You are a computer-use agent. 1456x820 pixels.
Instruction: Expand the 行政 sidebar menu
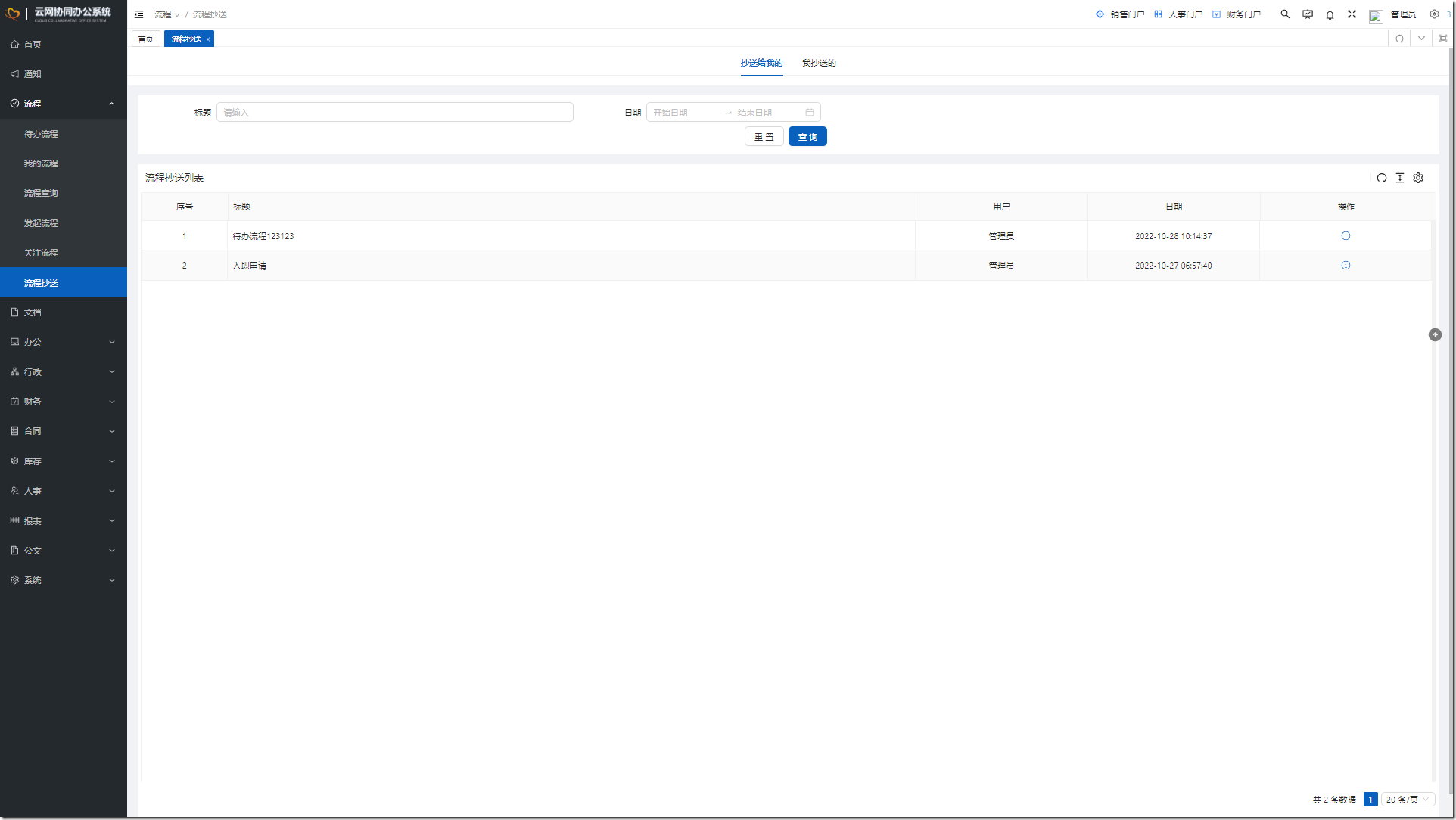point(64,372)
